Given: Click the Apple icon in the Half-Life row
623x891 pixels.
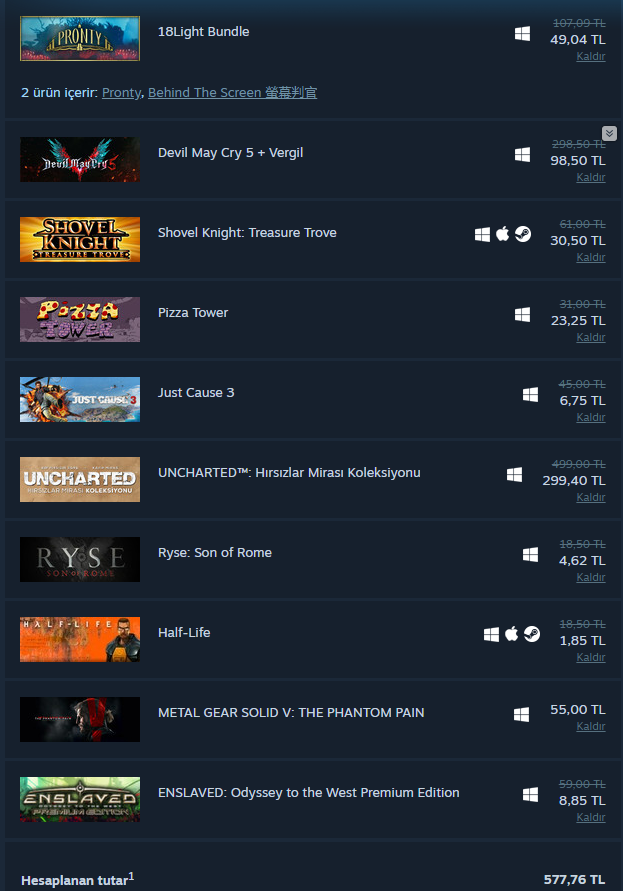Looking at the screenshot, I should click(512, 634).
